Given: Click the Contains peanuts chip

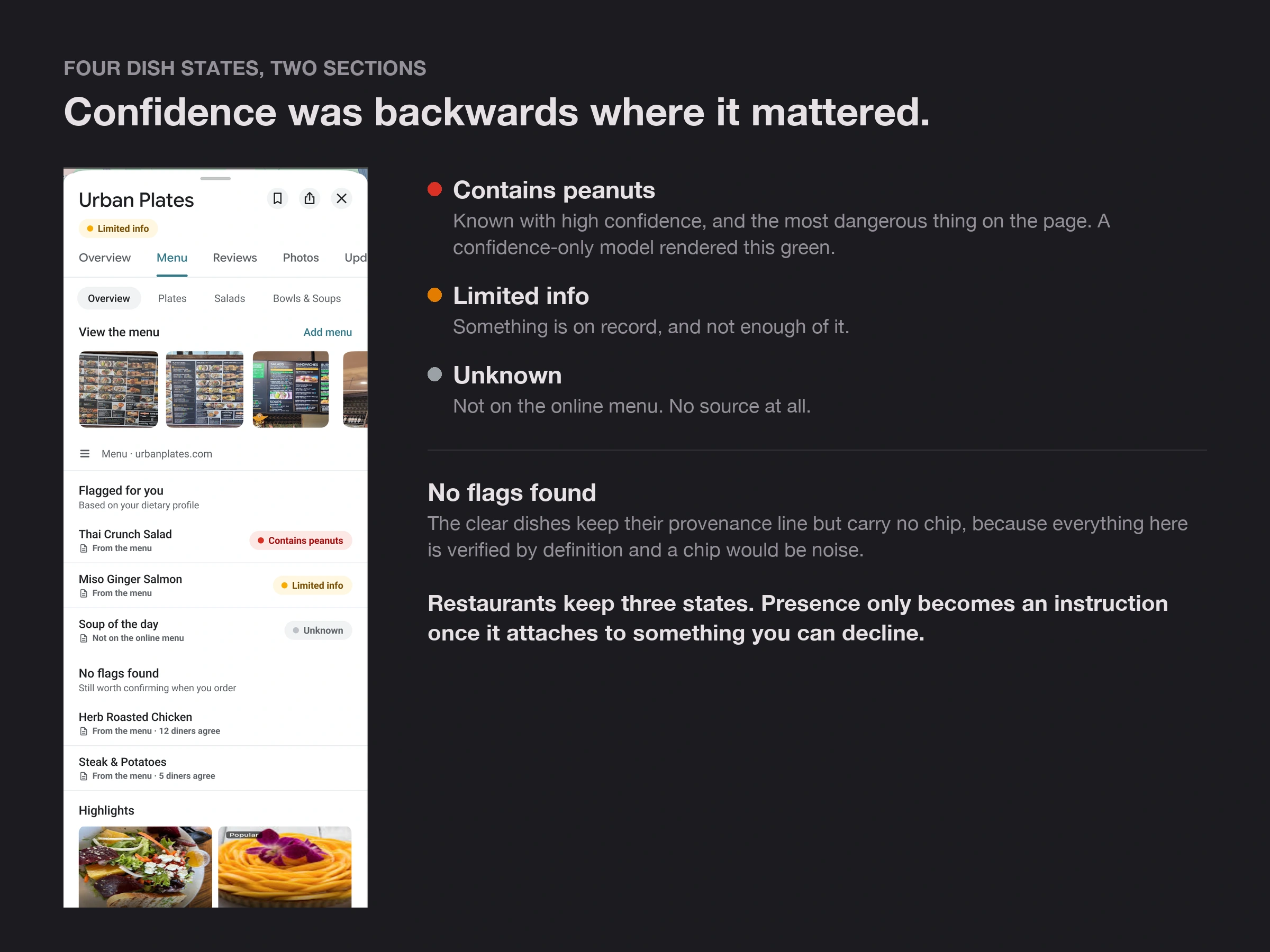Looking at the screenshot, I should pos(301,541).
